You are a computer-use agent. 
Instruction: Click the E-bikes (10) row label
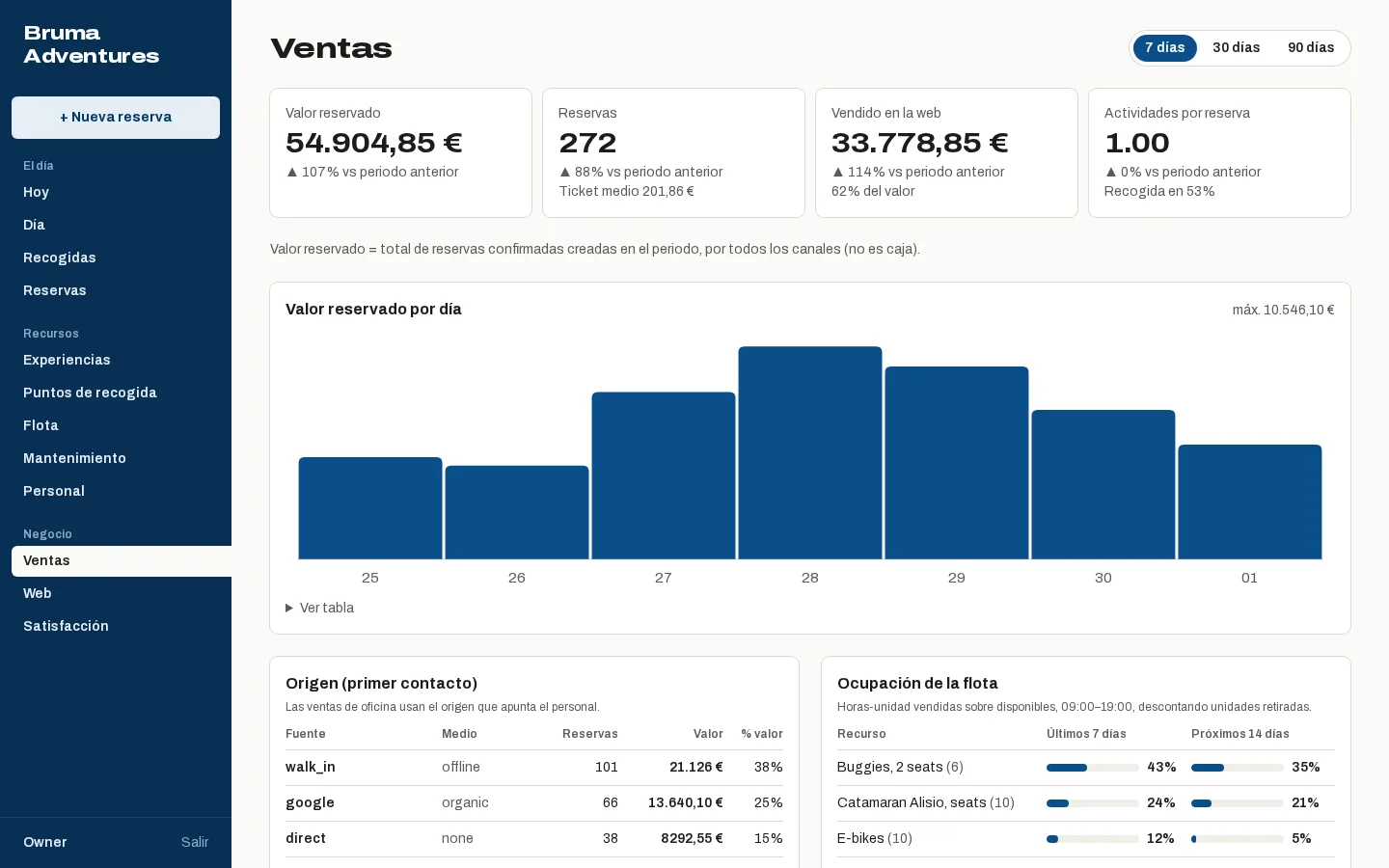click(875, 839)
